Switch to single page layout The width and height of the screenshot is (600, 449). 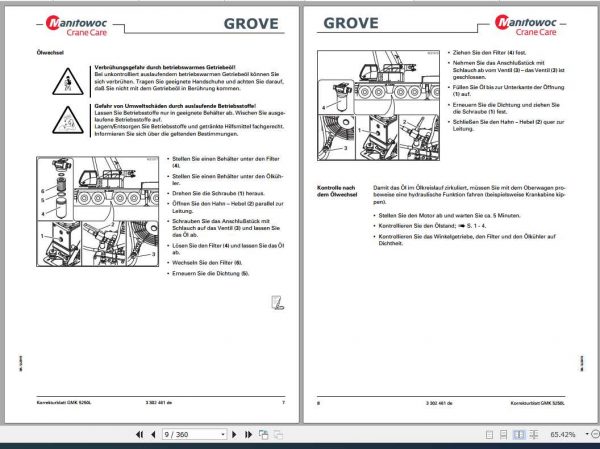(x=489, y=435)
